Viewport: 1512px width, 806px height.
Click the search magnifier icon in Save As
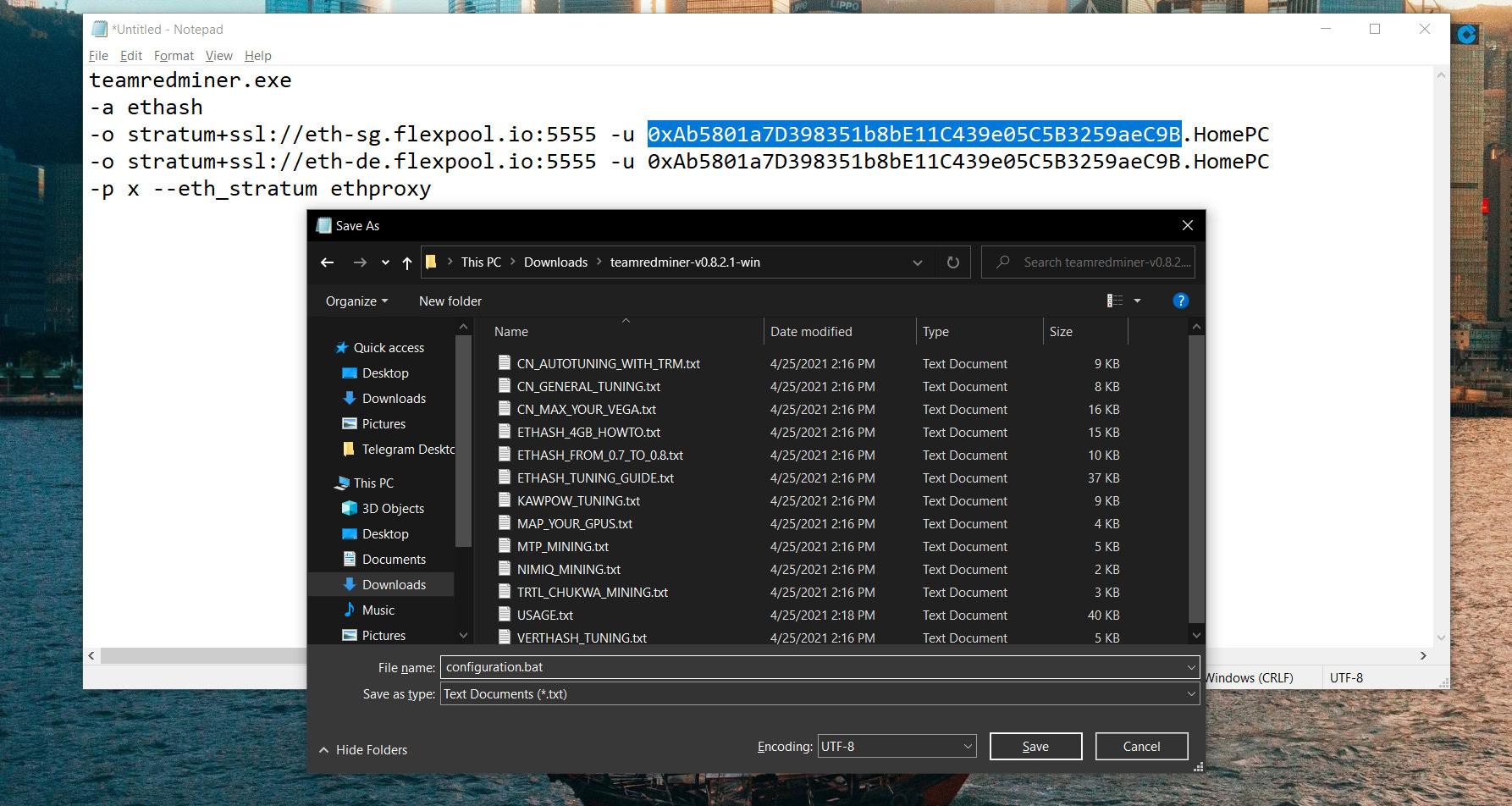1003,262
